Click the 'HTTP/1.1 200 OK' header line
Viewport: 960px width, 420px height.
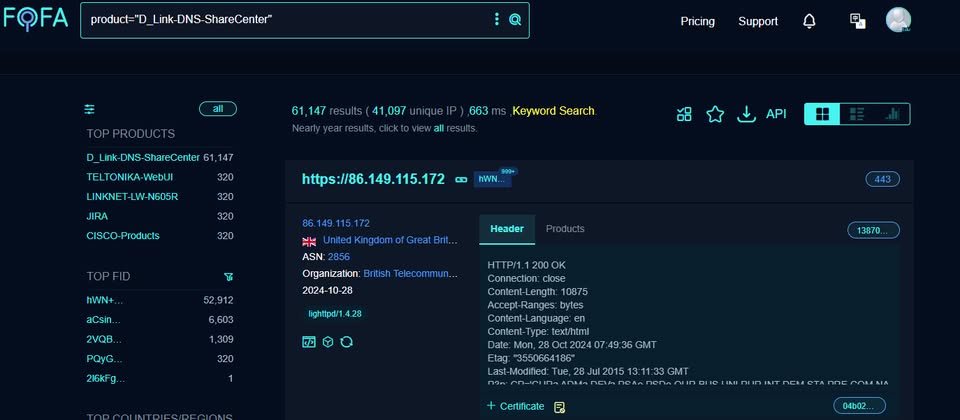pyautogui.click(x=527, y=265)
